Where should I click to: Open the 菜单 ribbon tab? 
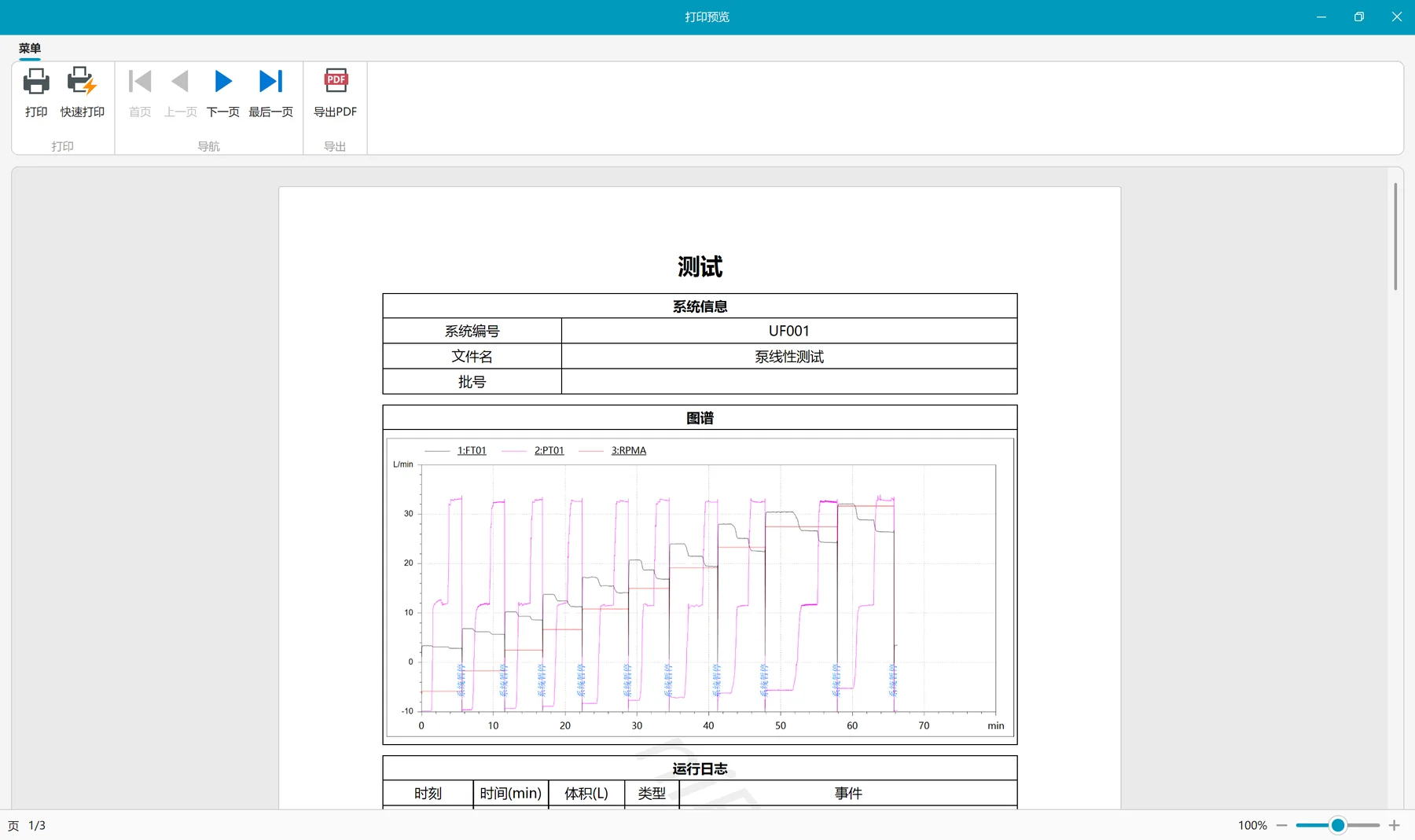[x=30, y=48]
